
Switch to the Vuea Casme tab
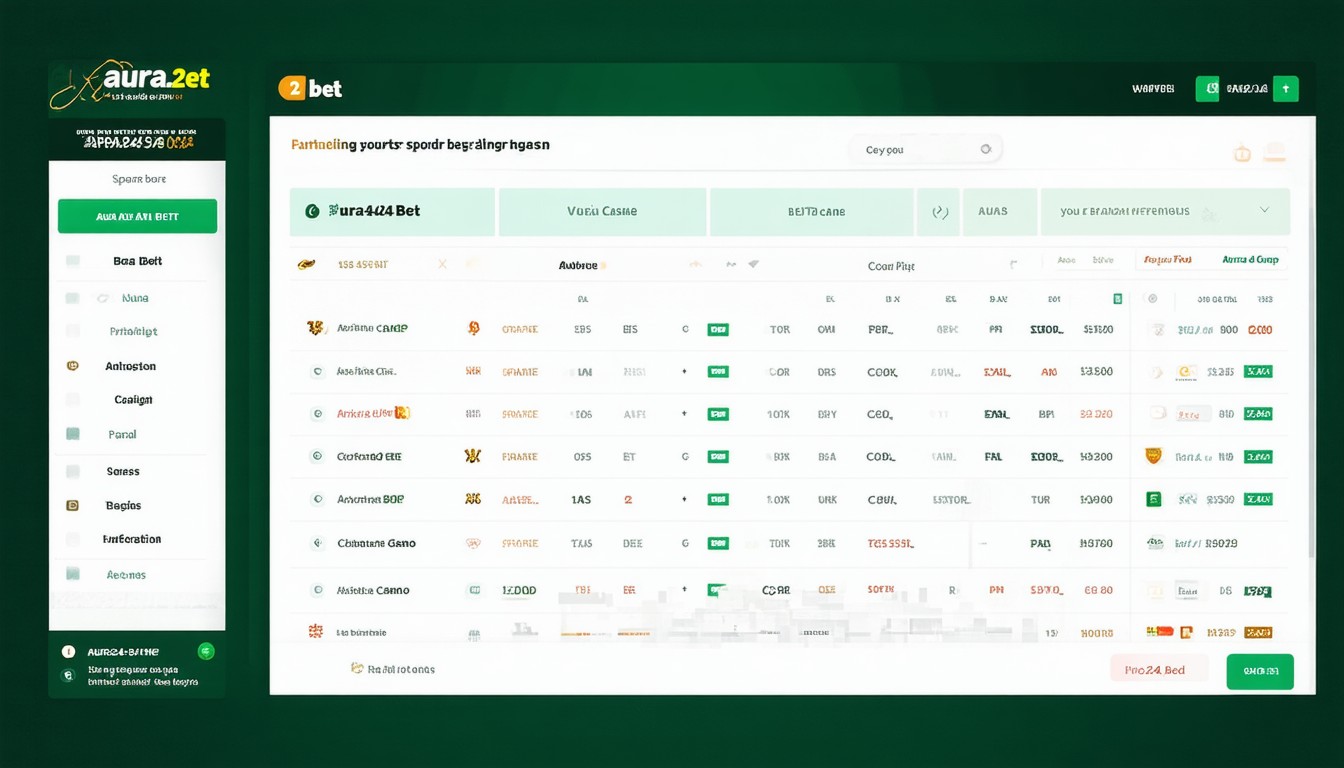tap(602, 212)
